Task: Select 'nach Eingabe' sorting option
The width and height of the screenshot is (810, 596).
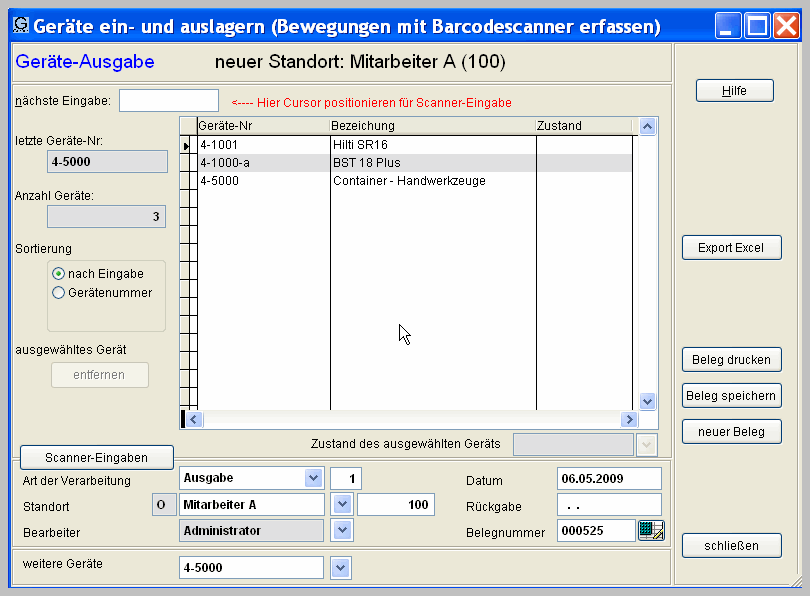Action: point(58,274)
